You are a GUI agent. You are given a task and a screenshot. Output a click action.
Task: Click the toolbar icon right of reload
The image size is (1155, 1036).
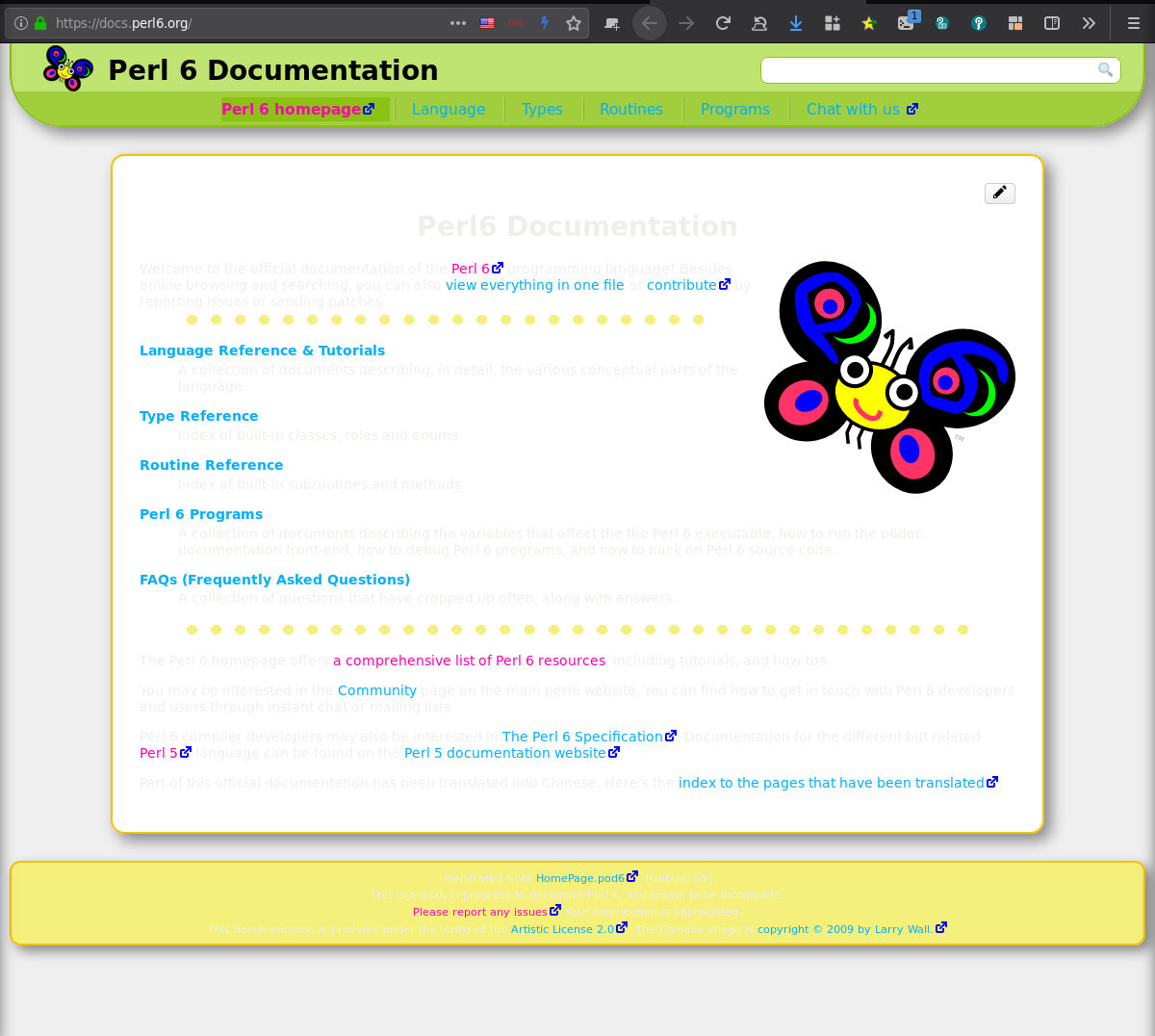(759, 23)
